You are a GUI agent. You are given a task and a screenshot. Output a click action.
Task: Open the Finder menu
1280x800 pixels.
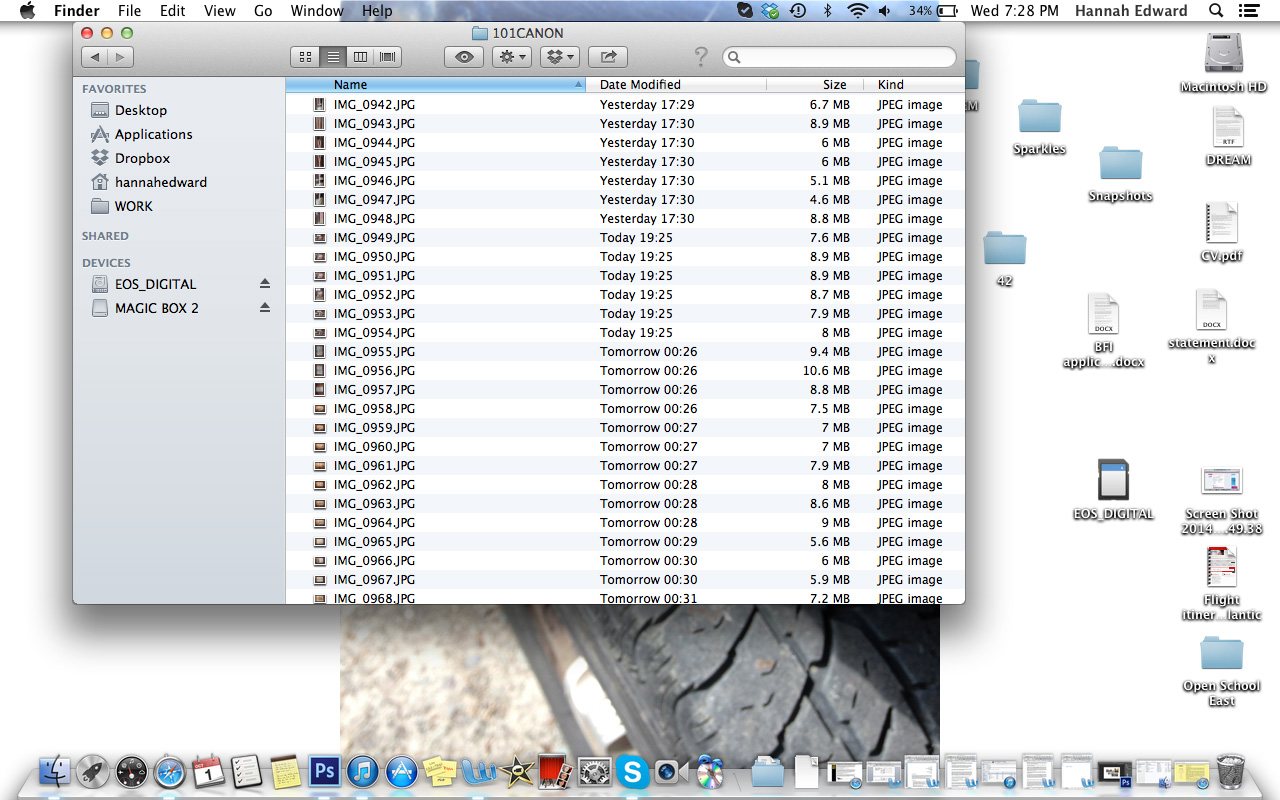[x=76, y=11]
